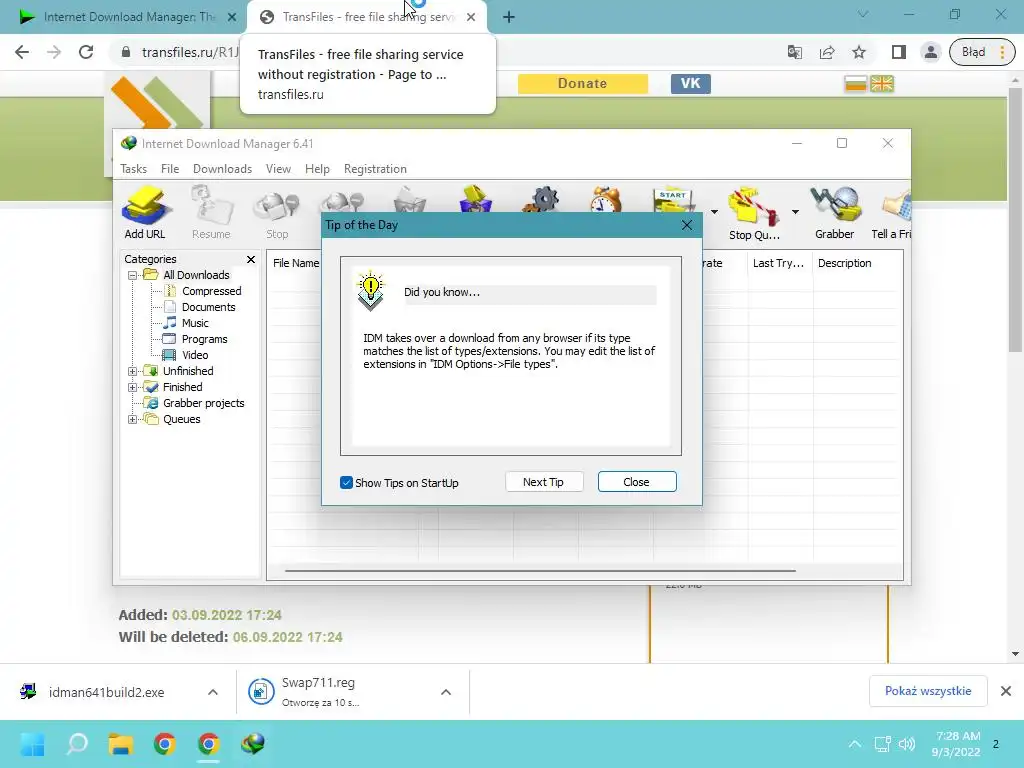1024x768 pixels.
Task: Click the transfiles.ru address bar
Action: point(189,52)
